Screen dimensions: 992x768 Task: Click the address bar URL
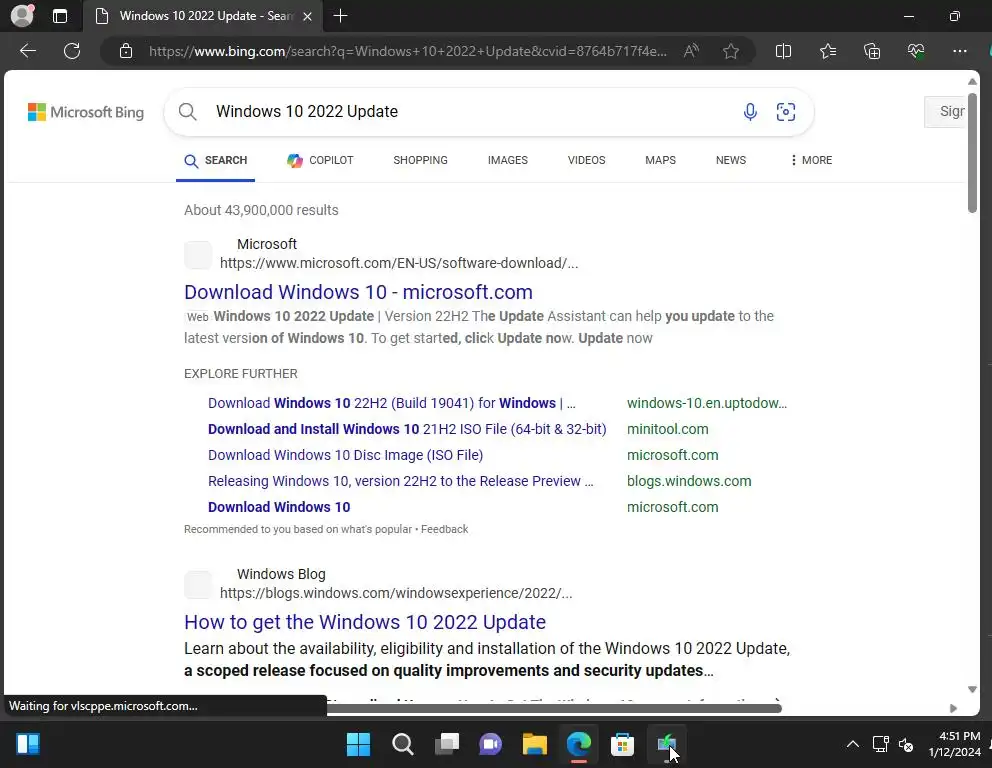(407, 51)
